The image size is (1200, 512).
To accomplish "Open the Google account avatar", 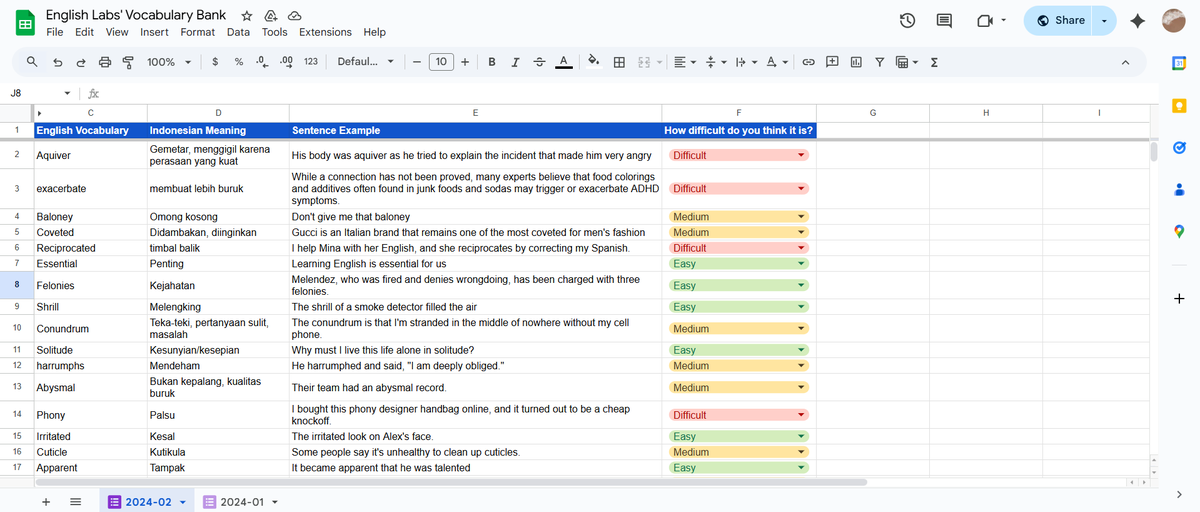I will pos(1174,20).
